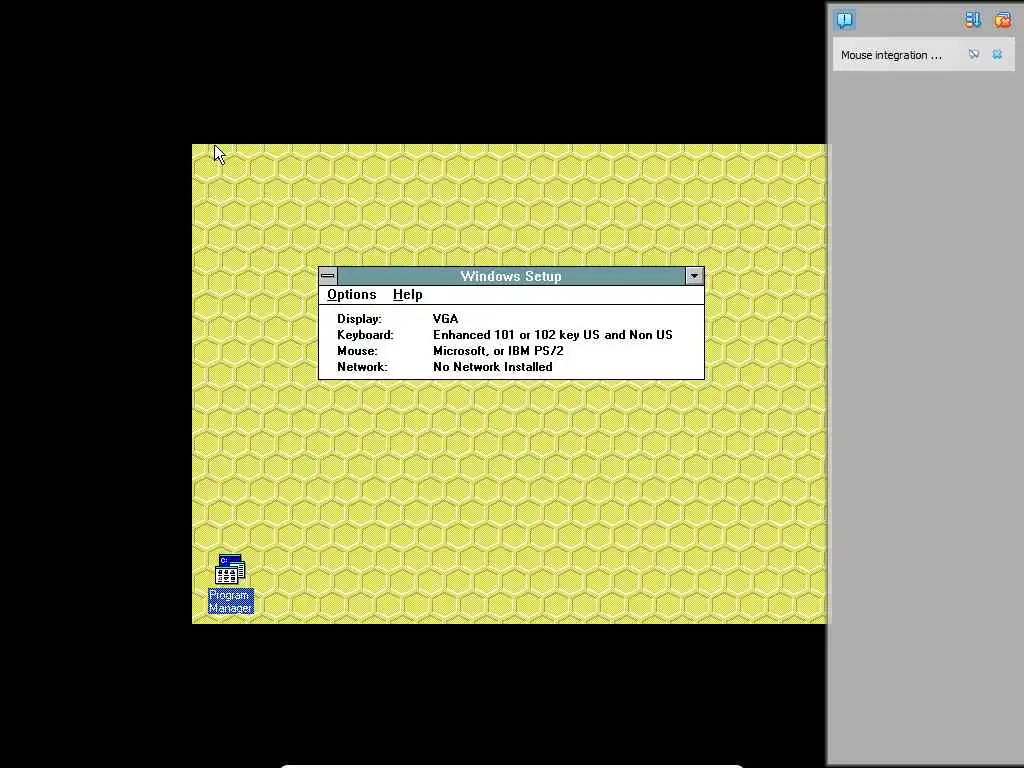The image size is (1024, 768).
Task: Open the Windows Setup control-menu box
Action: click(328, 276)
